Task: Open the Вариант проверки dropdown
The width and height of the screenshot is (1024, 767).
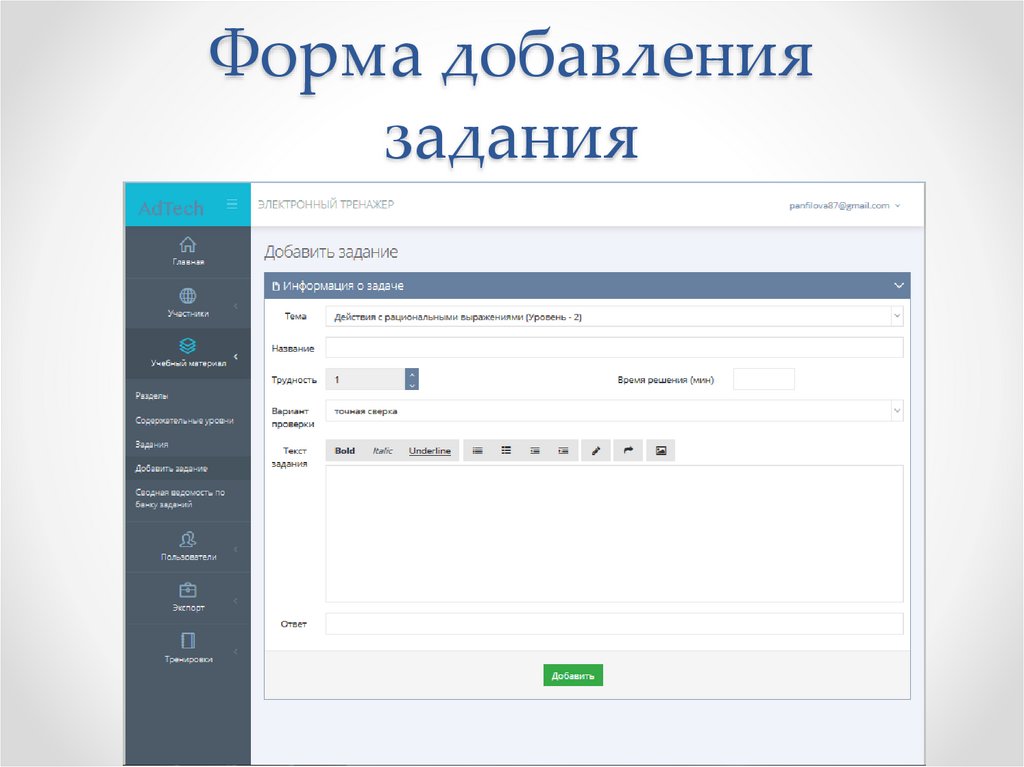Action: 613,411
